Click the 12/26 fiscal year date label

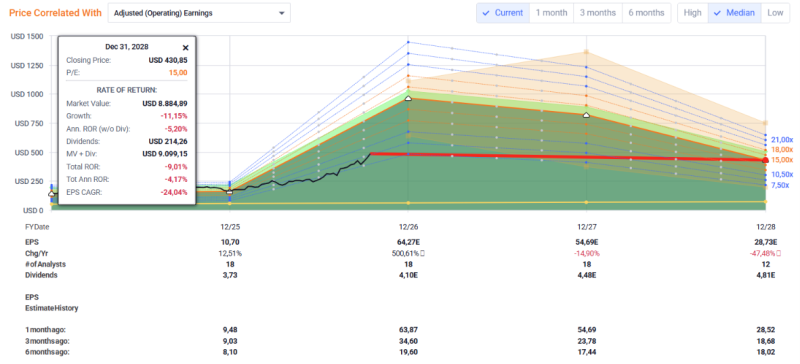[408, 227]
